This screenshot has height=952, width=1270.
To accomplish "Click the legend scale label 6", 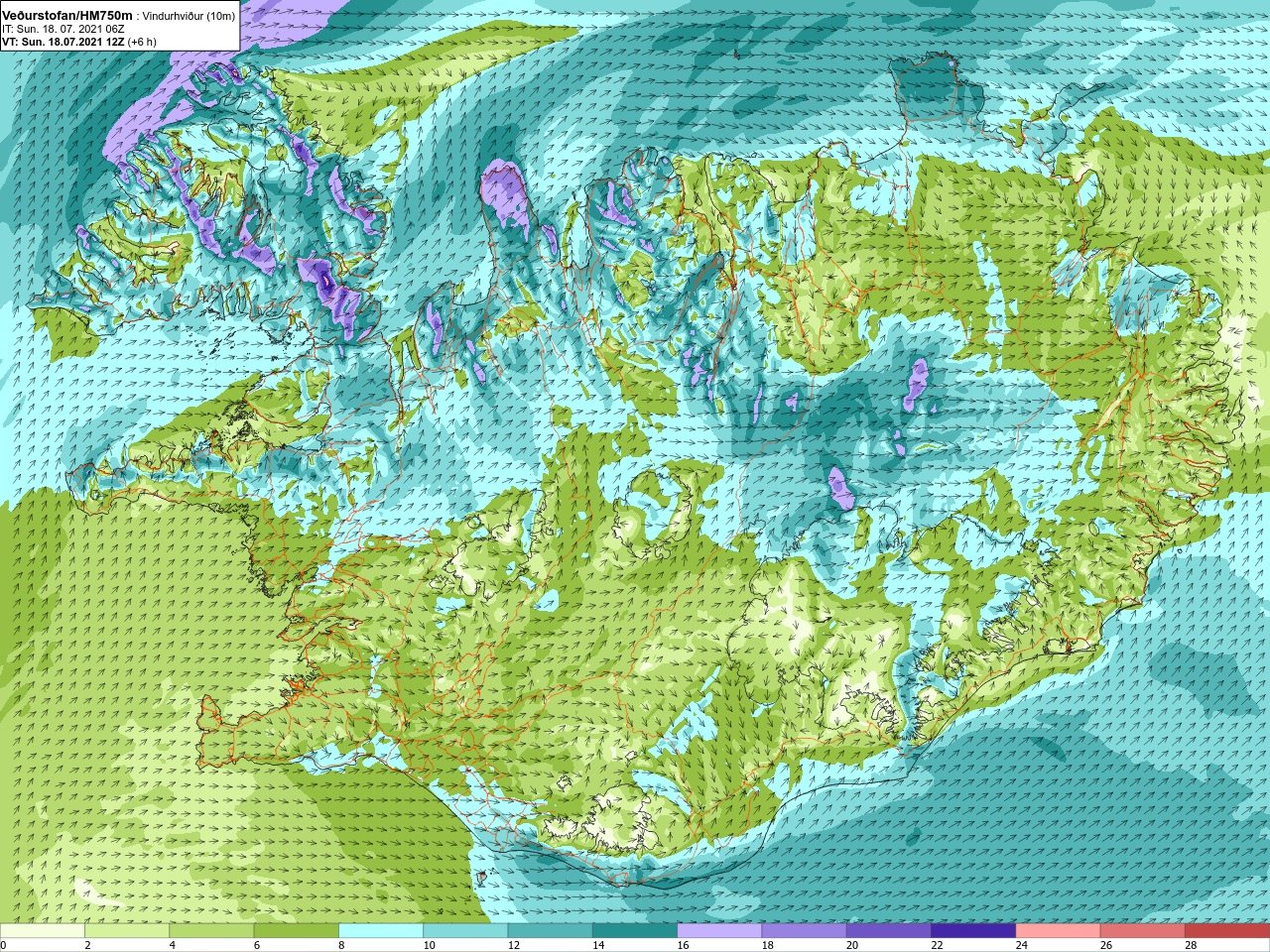I will point(256,945).
